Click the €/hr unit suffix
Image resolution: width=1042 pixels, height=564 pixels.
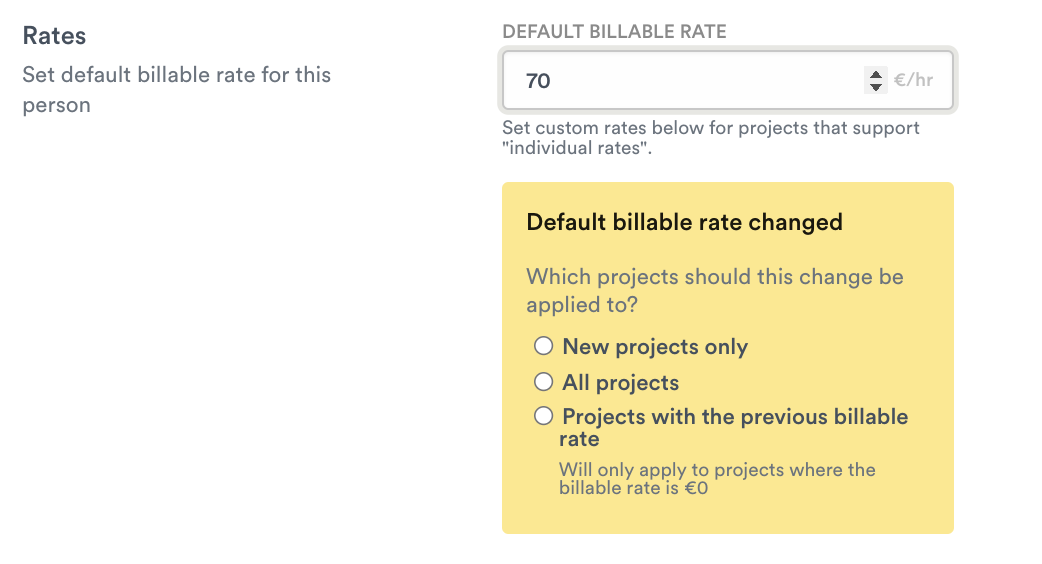click(914, 80)
